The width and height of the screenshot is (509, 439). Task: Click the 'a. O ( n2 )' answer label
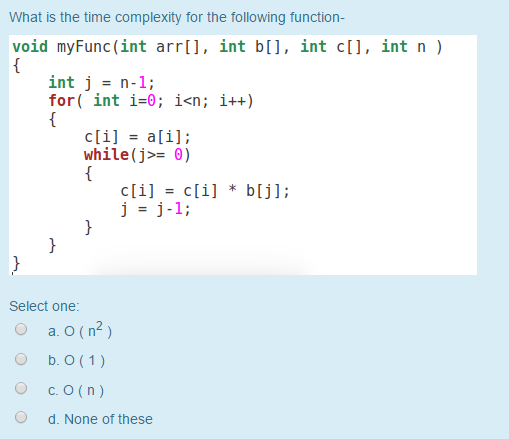(x=80, y=330)
